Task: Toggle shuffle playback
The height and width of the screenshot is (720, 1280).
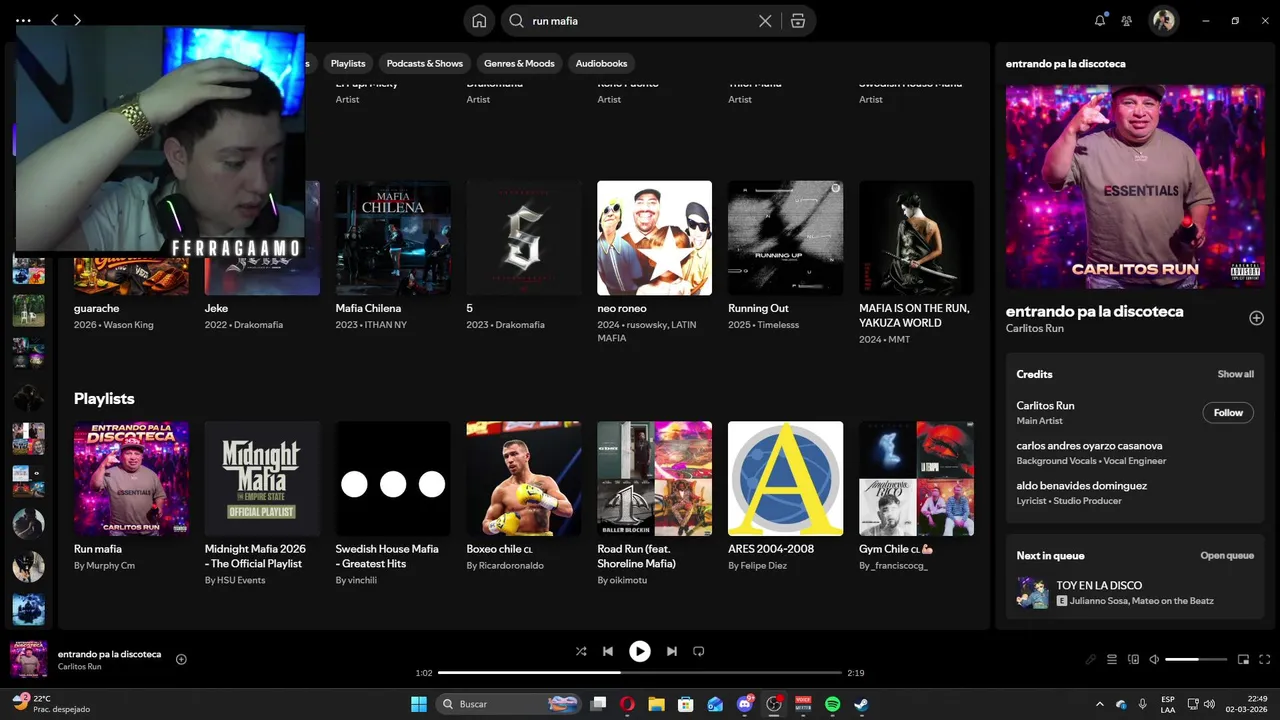Action: [x=581, y=651]
